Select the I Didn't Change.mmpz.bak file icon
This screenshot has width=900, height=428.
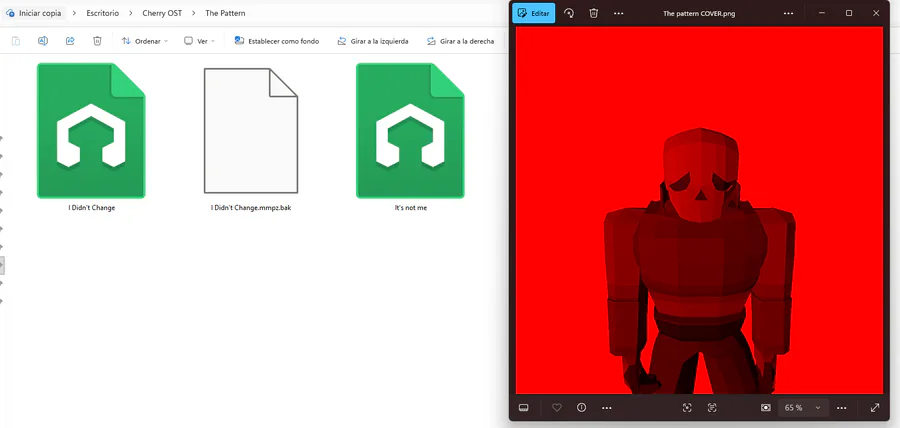click(x=251, y=130)
